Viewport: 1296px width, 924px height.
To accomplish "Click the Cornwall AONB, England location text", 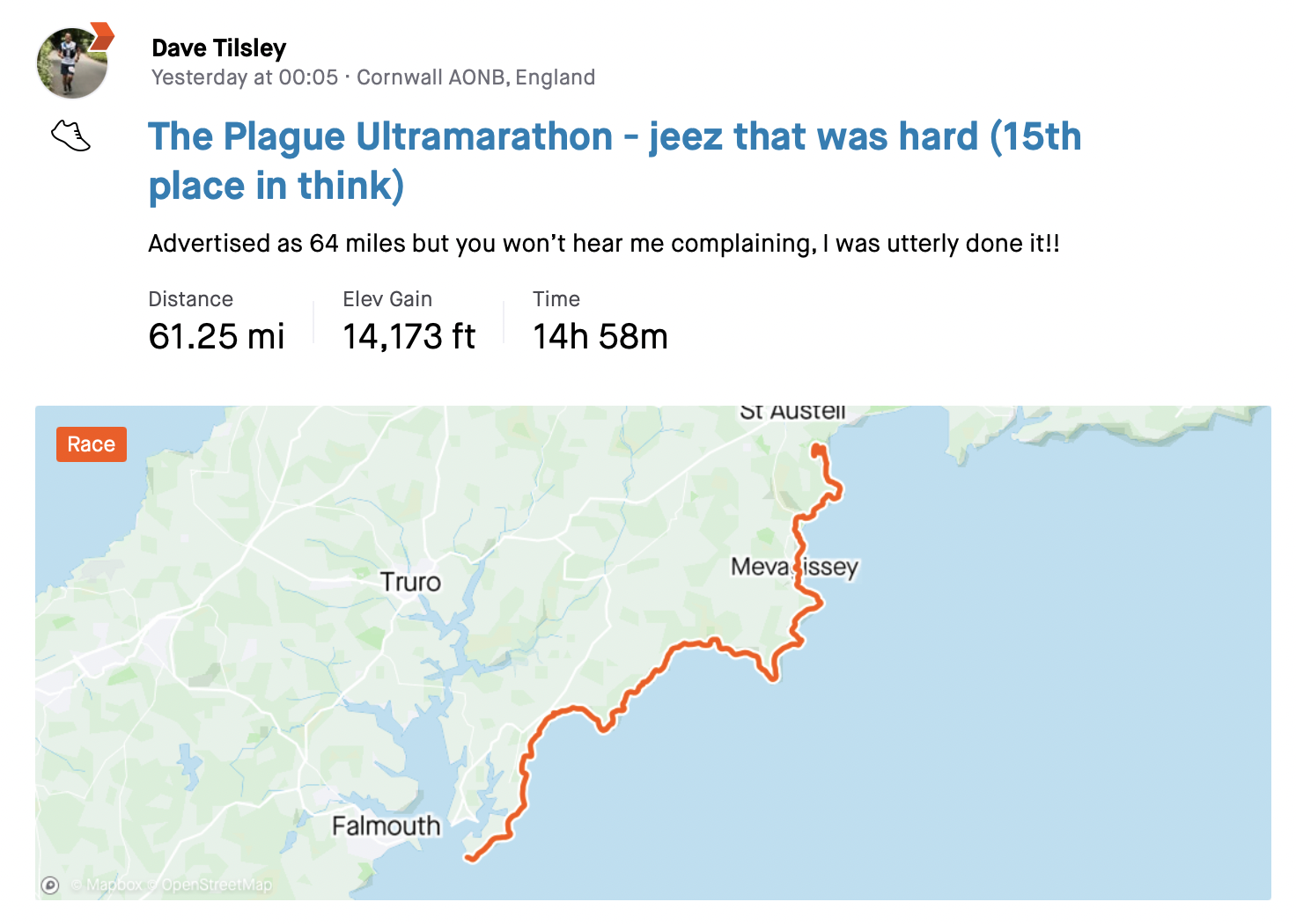I will coord(475,77).
